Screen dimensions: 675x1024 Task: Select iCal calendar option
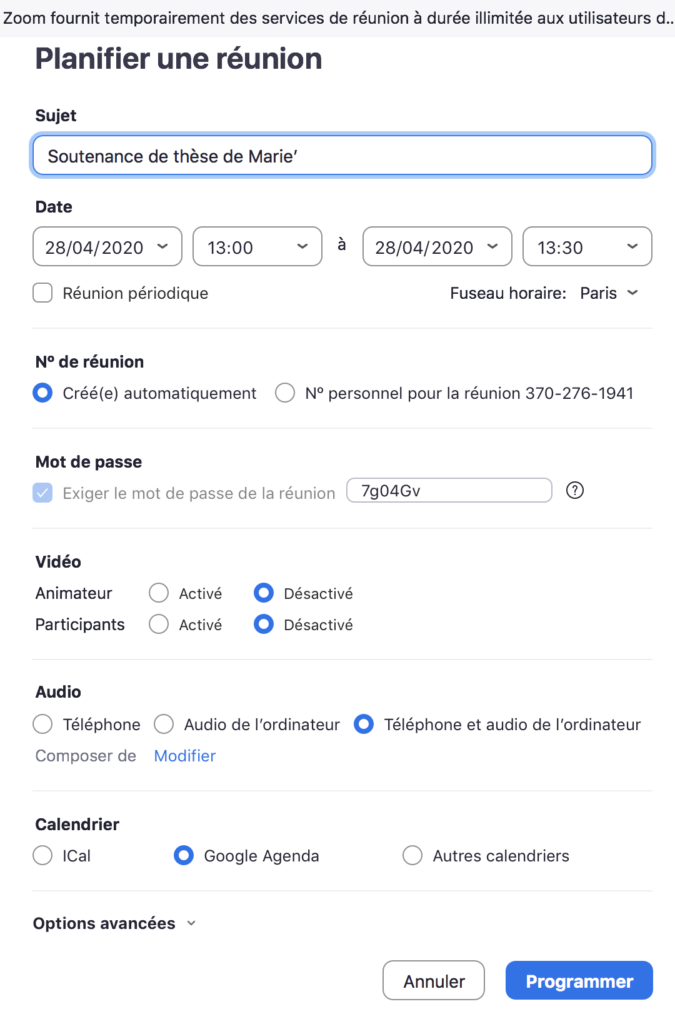43,856
